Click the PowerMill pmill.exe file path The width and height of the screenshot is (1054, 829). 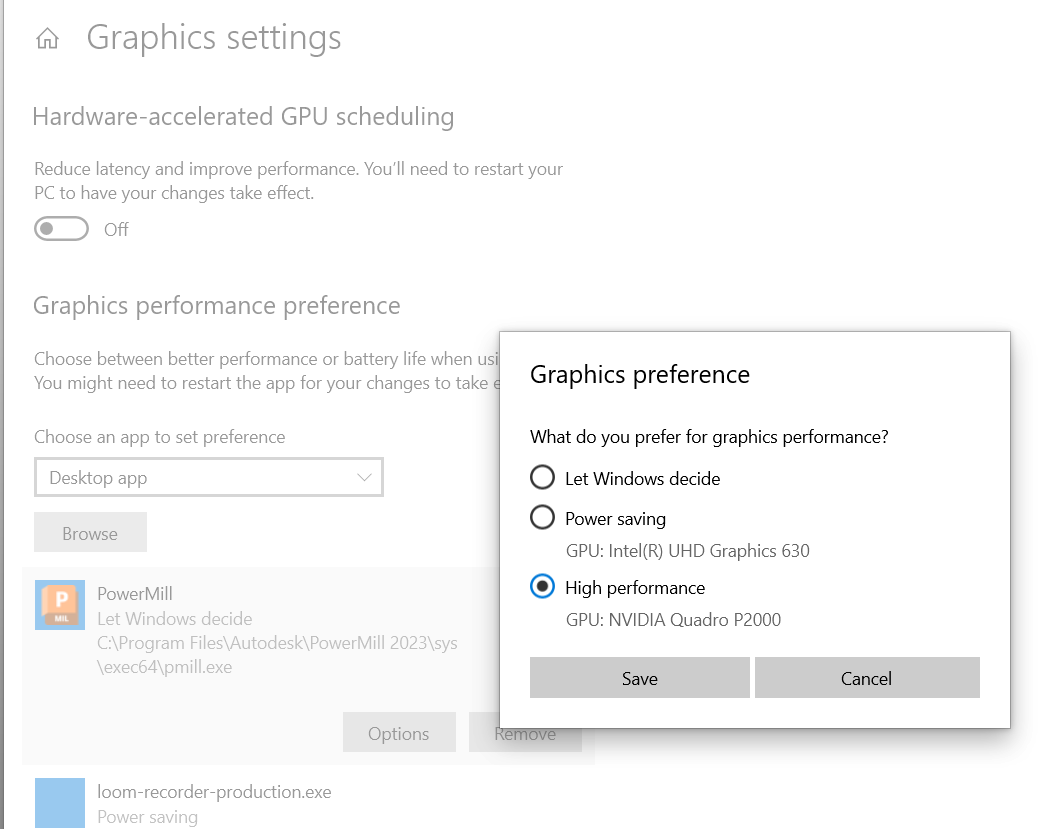(x=277, y=654)
